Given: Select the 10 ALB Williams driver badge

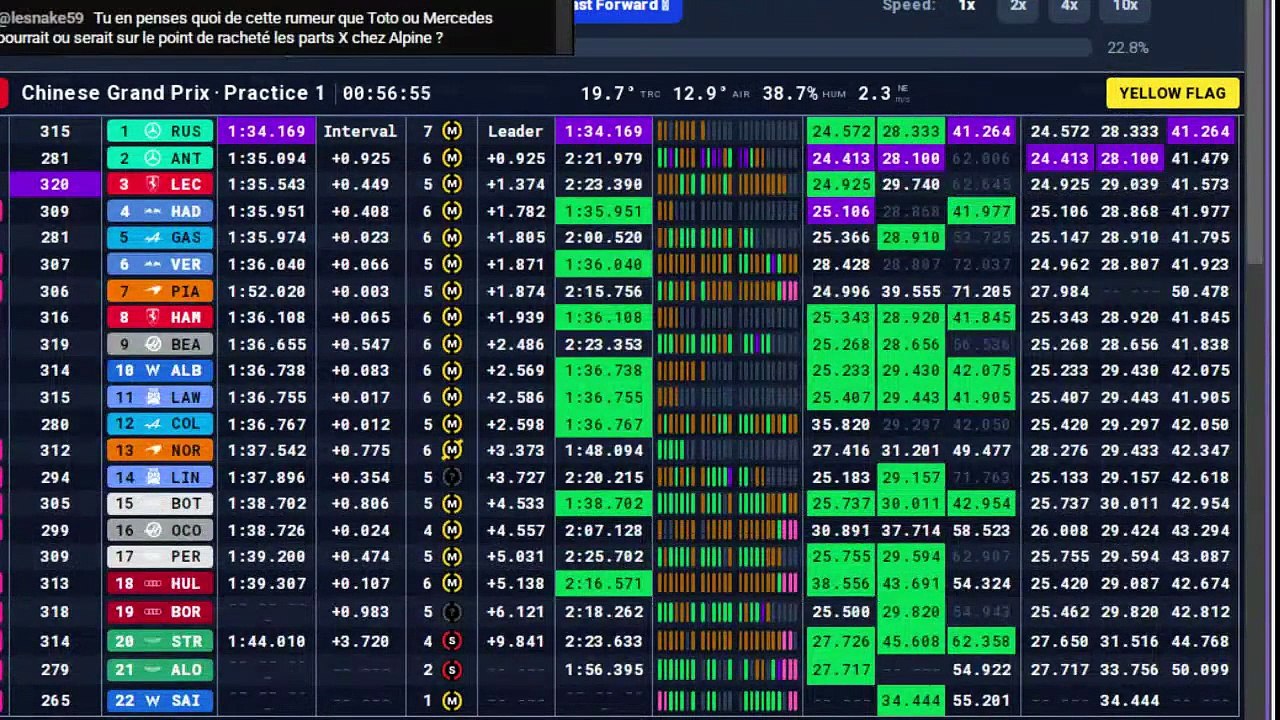Looking at the screenshot, I should [160, 370].
